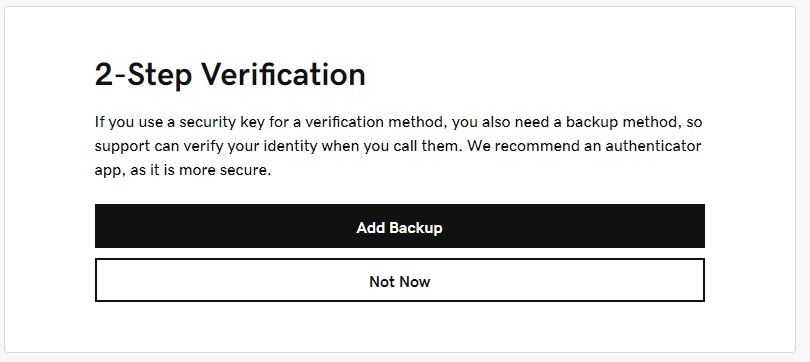The width and height of the screenshot is (810, 362).
Task: Click the empty white card area below the buttons
Action: (x=399, y=326)
